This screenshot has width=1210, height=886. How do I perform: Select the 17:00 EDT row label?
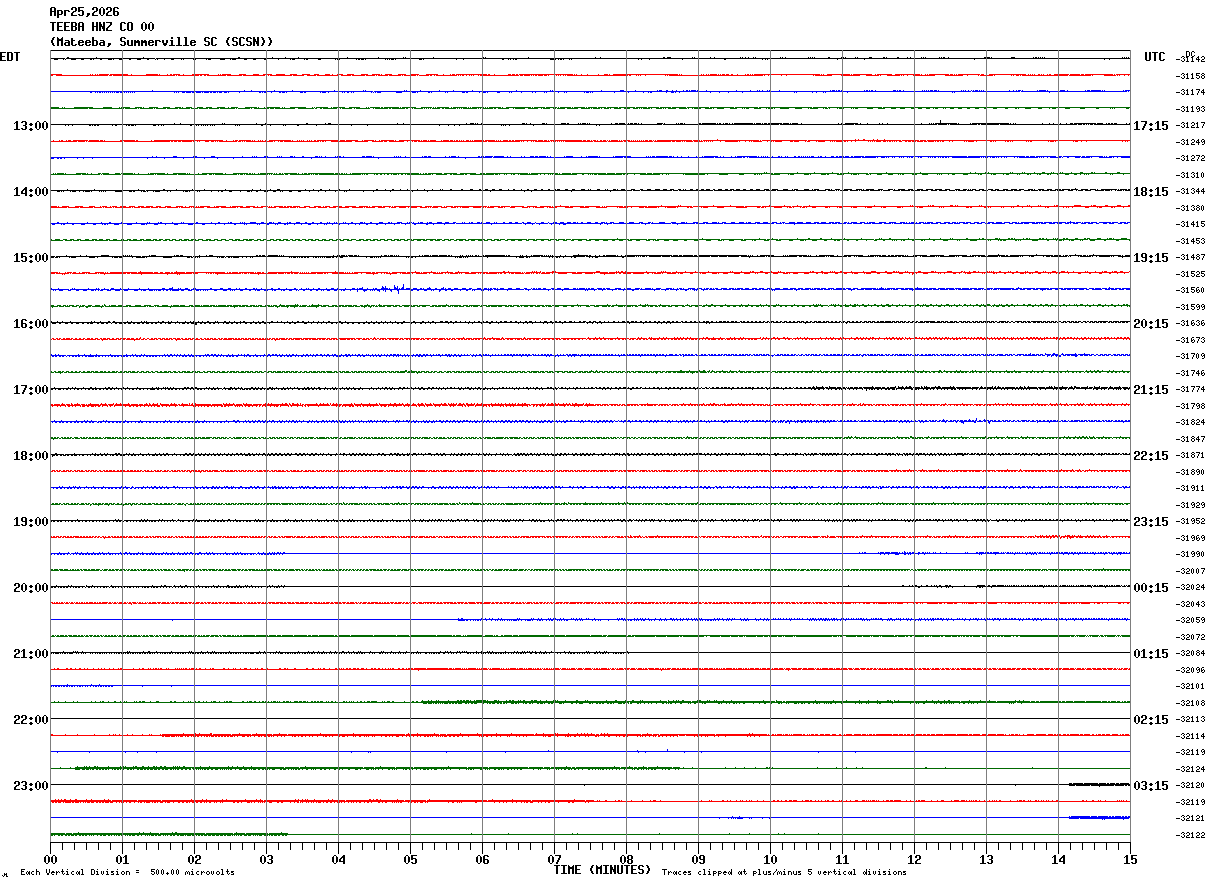coord(30,390)
